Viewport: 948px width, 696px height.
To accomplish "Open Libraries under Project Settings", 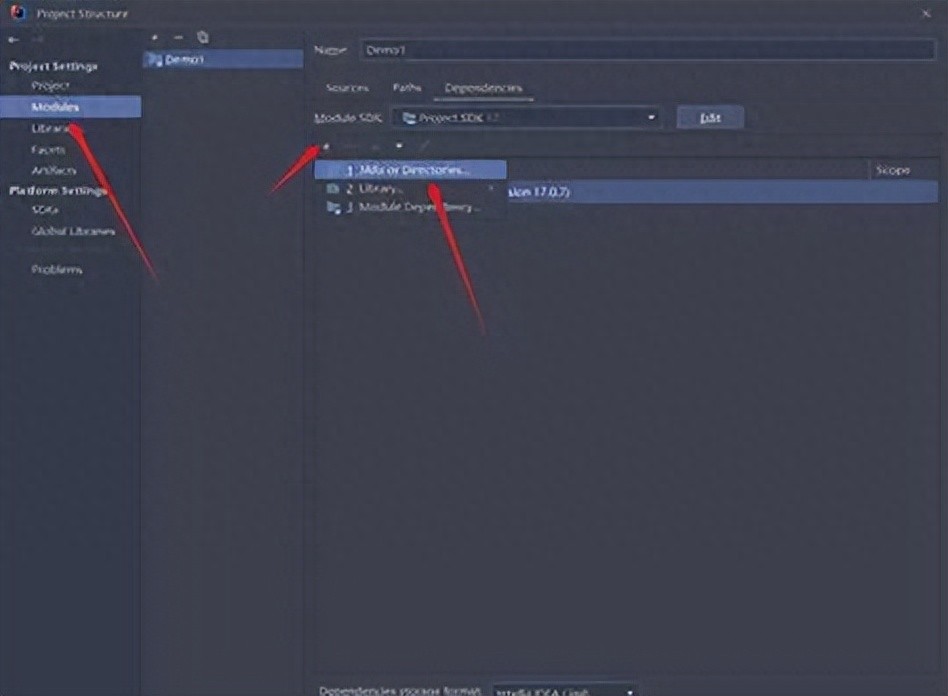I will pos(52,128).
